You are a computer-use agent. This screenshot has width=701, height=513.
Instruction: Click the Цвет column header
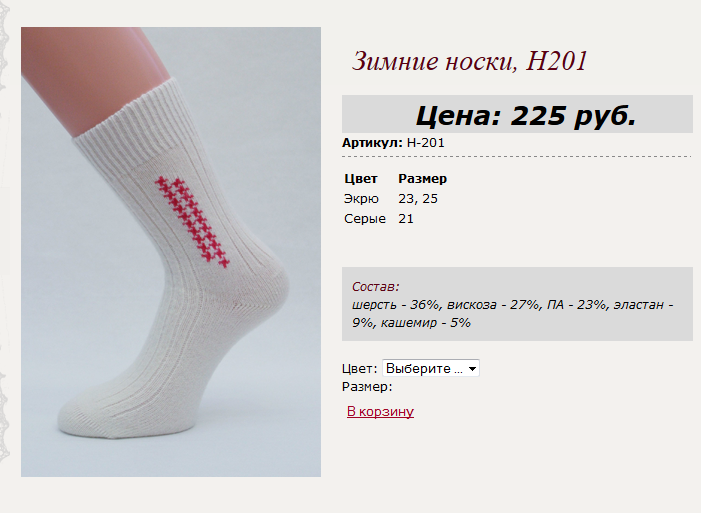click(361, 178)
